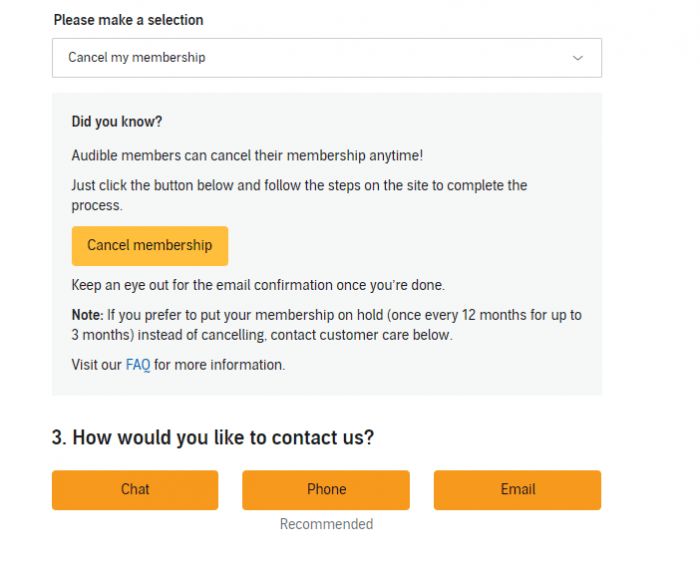Click the "Keep an eye out" confirmation sentence
Screen dimensions: 700x564
pyautogui.click(x=258, y=284)
